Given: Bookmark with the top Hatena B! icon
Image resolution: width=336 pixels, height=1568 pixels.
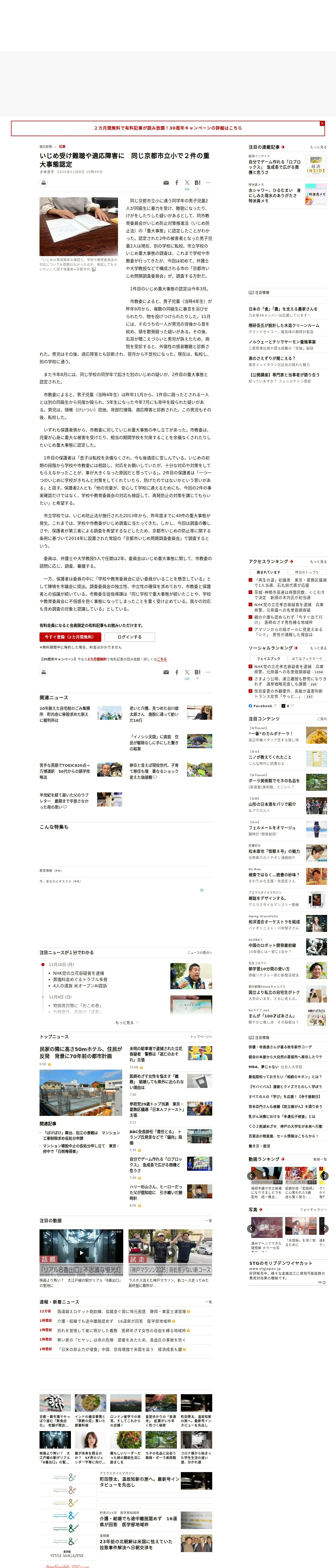Looking at the screenshot, I should pyautogui.click(x=197, y=183).
